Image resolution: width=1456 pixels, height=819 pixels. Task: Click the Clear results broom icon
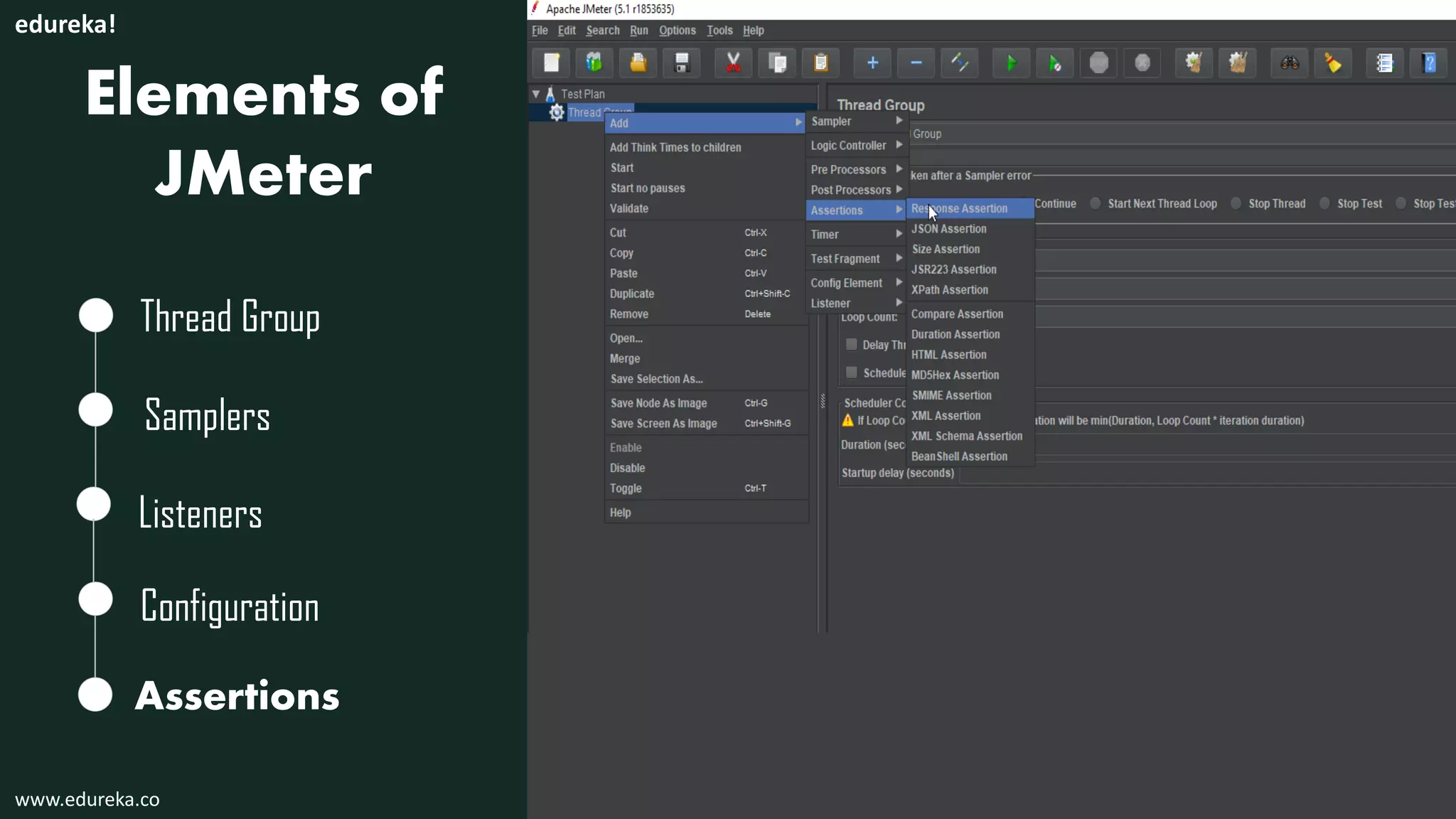[1194, 63]
